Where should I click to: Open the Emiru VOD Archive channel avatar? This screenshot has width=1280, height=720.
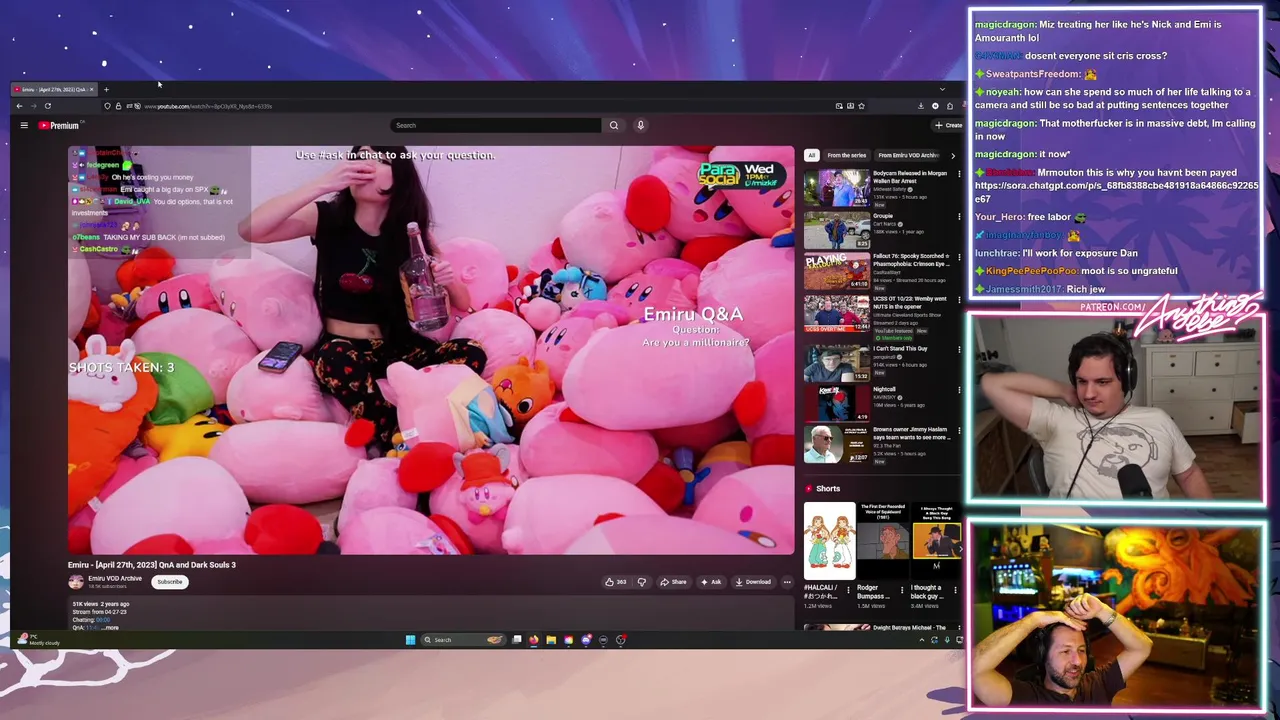(x=76, y=582)
